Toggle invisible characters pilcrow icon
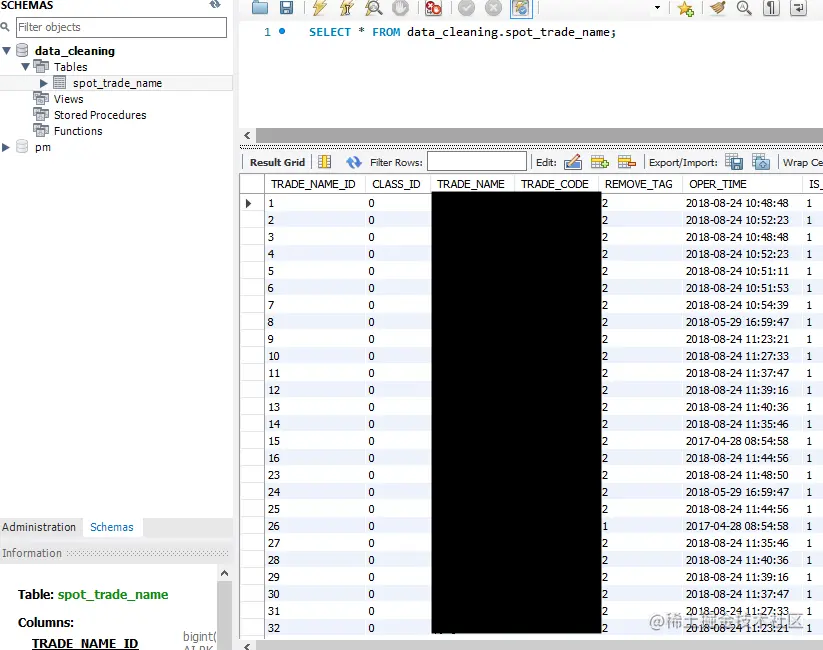This screenshot has height=650, width=823. point(771,7)
